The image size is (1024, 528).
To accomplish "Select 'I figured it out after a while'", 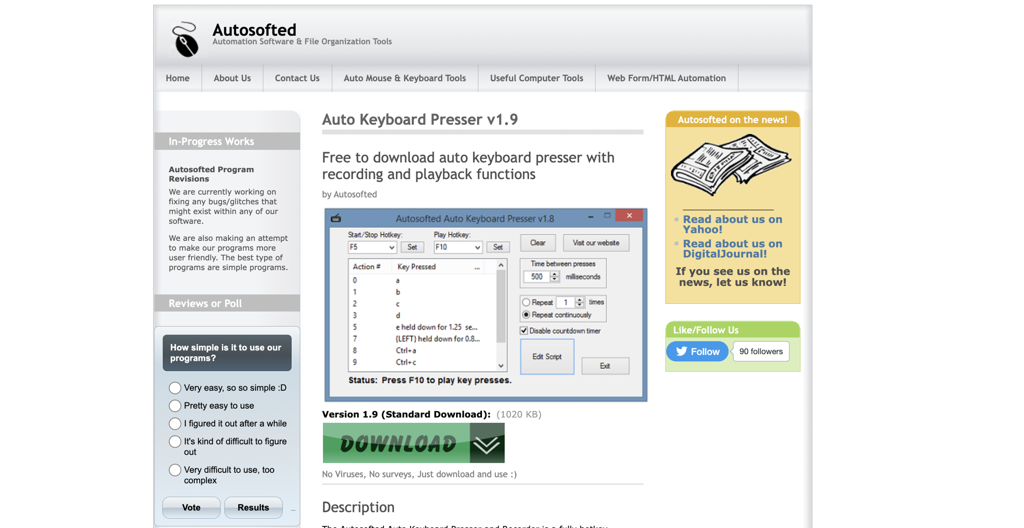I will 175,423.
